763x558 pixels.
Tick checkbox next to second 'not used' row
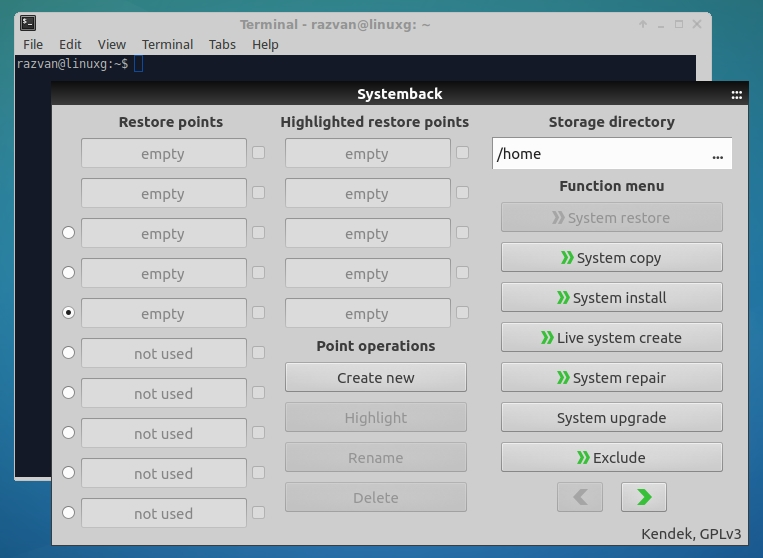pyautogui.click(x=258, y=392)
